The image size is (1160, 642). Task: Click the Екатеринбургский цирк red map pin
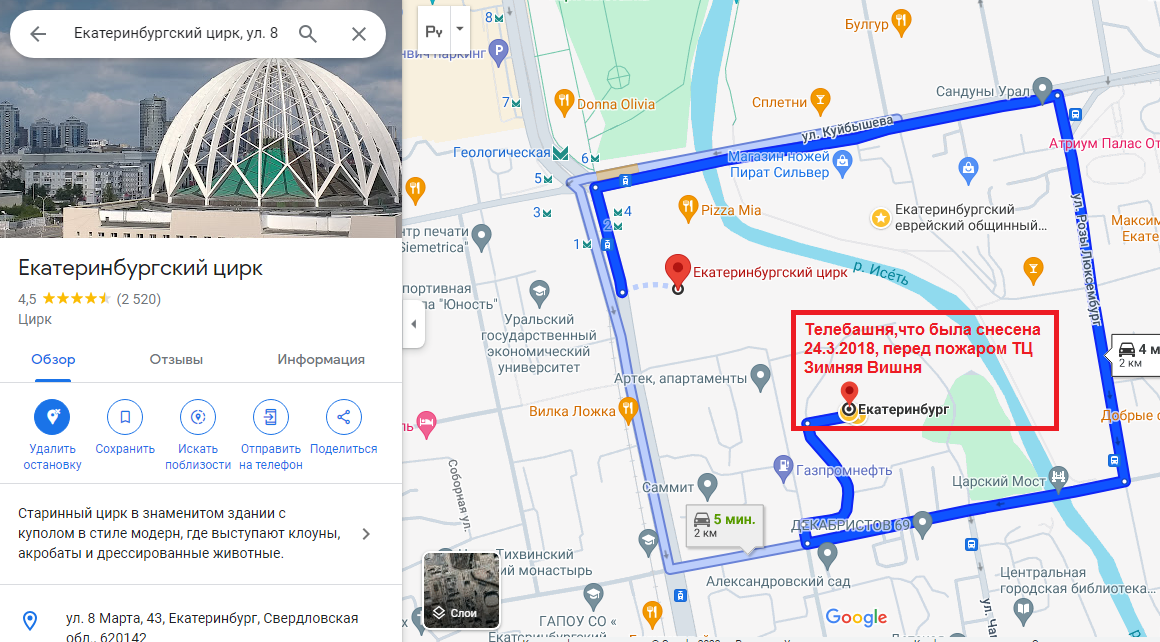point(678,271)
